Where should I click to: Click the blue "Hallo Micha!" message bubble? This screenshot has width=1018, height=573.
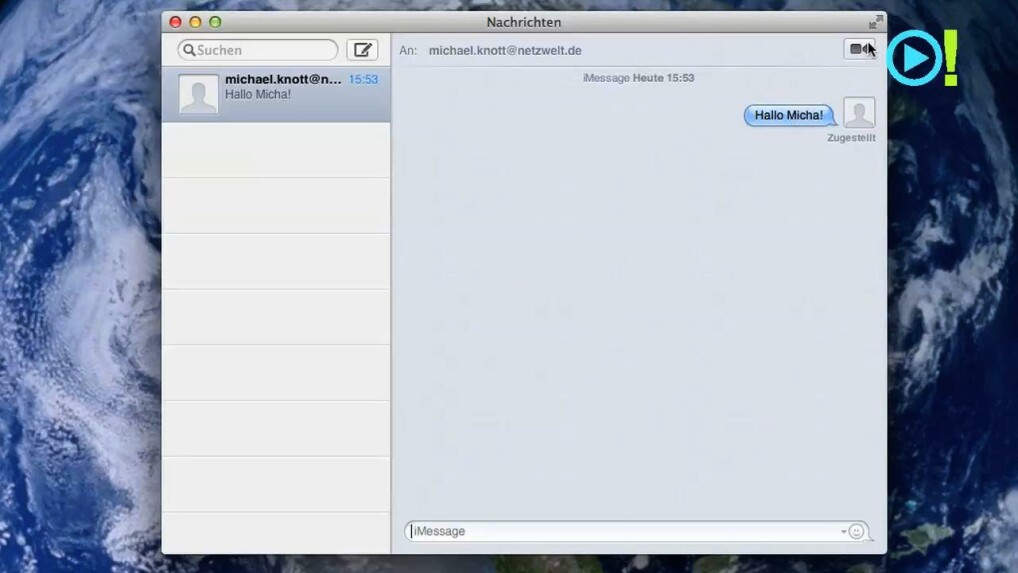[x=788, y=115]
